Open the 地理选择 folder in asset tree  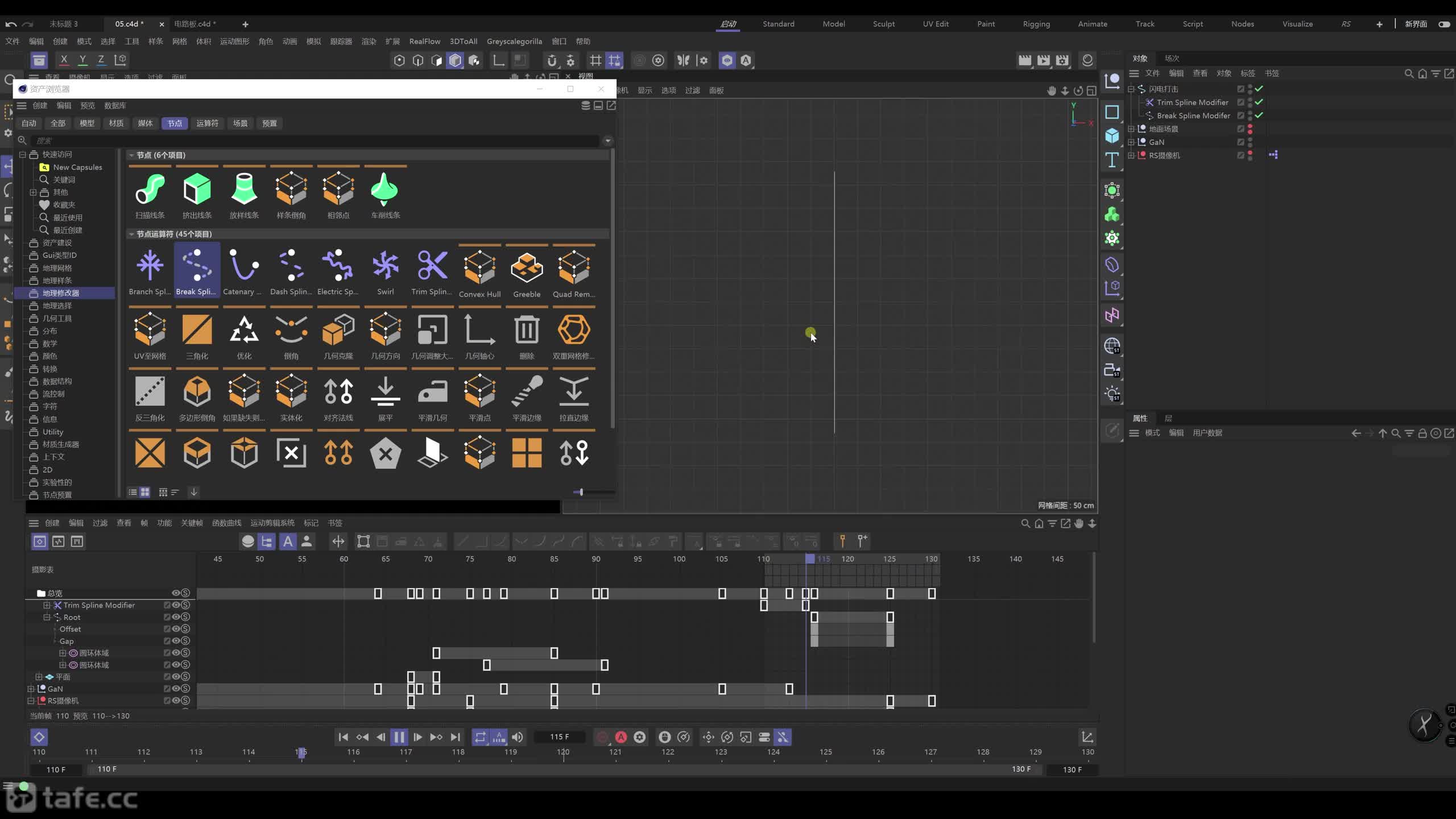[x=57, y=306]
